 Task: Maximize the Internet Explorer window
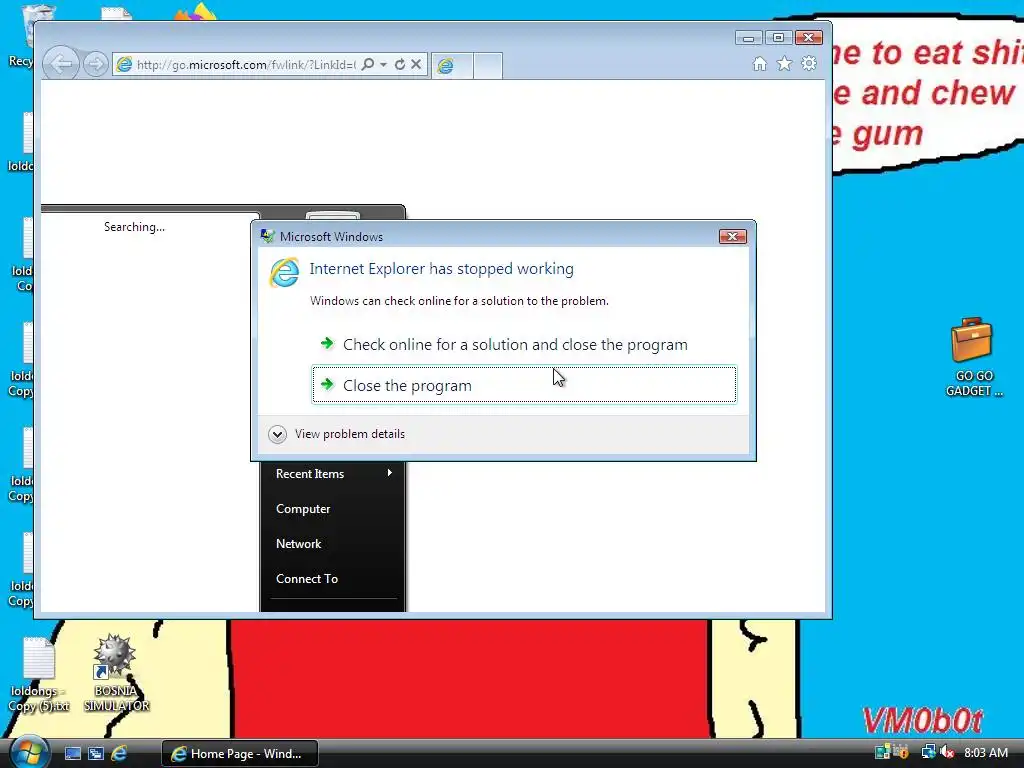tap(778, 38)
